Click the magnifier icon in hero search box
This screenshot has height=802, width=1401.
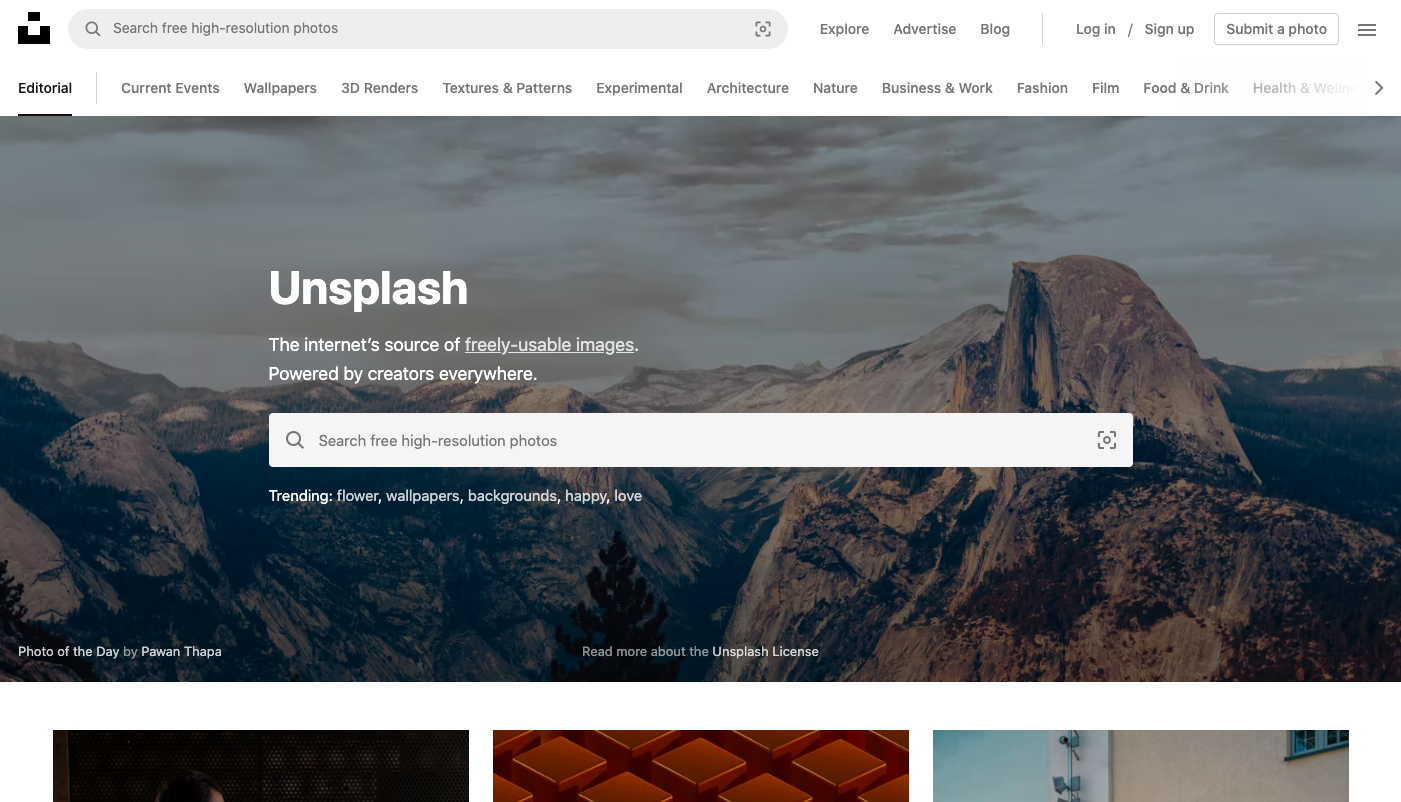295,440
